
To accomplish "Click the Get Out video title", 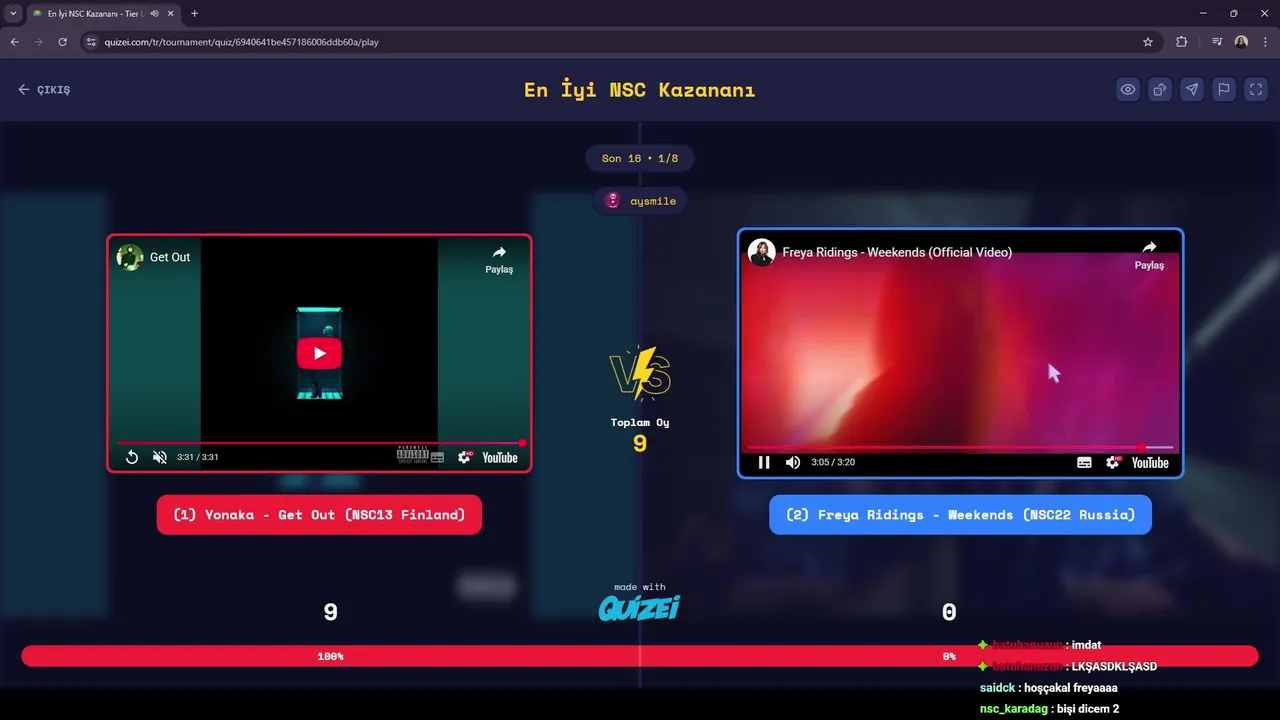I will click(x=170, y=257).
